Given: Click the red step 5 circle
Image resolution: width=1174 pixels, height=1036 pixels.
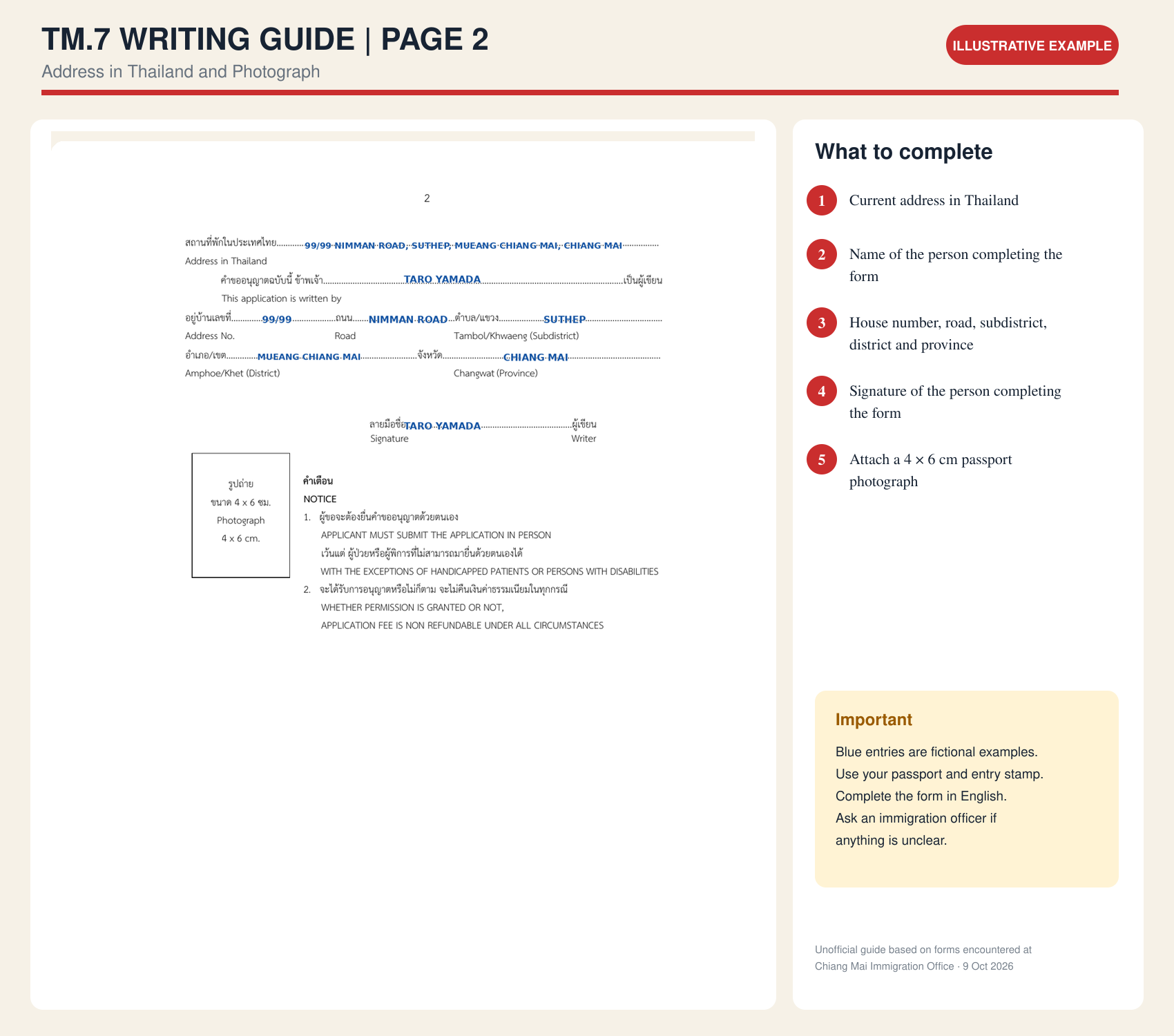Looking at the screenshot, I should click(822, 459).
